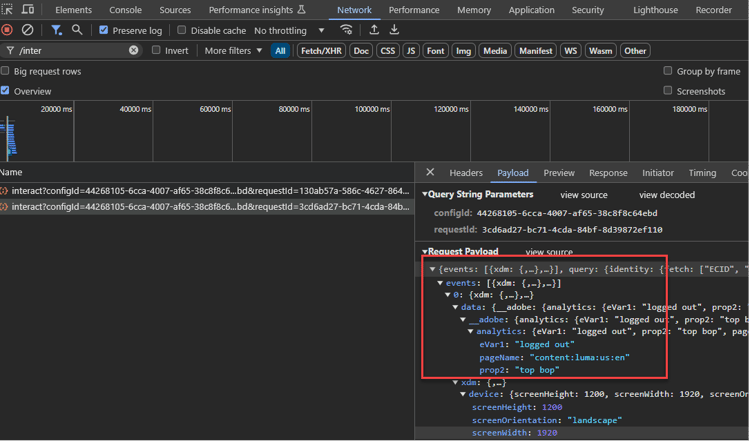Enable the Disable cache checkbox

tap(182, 31)
